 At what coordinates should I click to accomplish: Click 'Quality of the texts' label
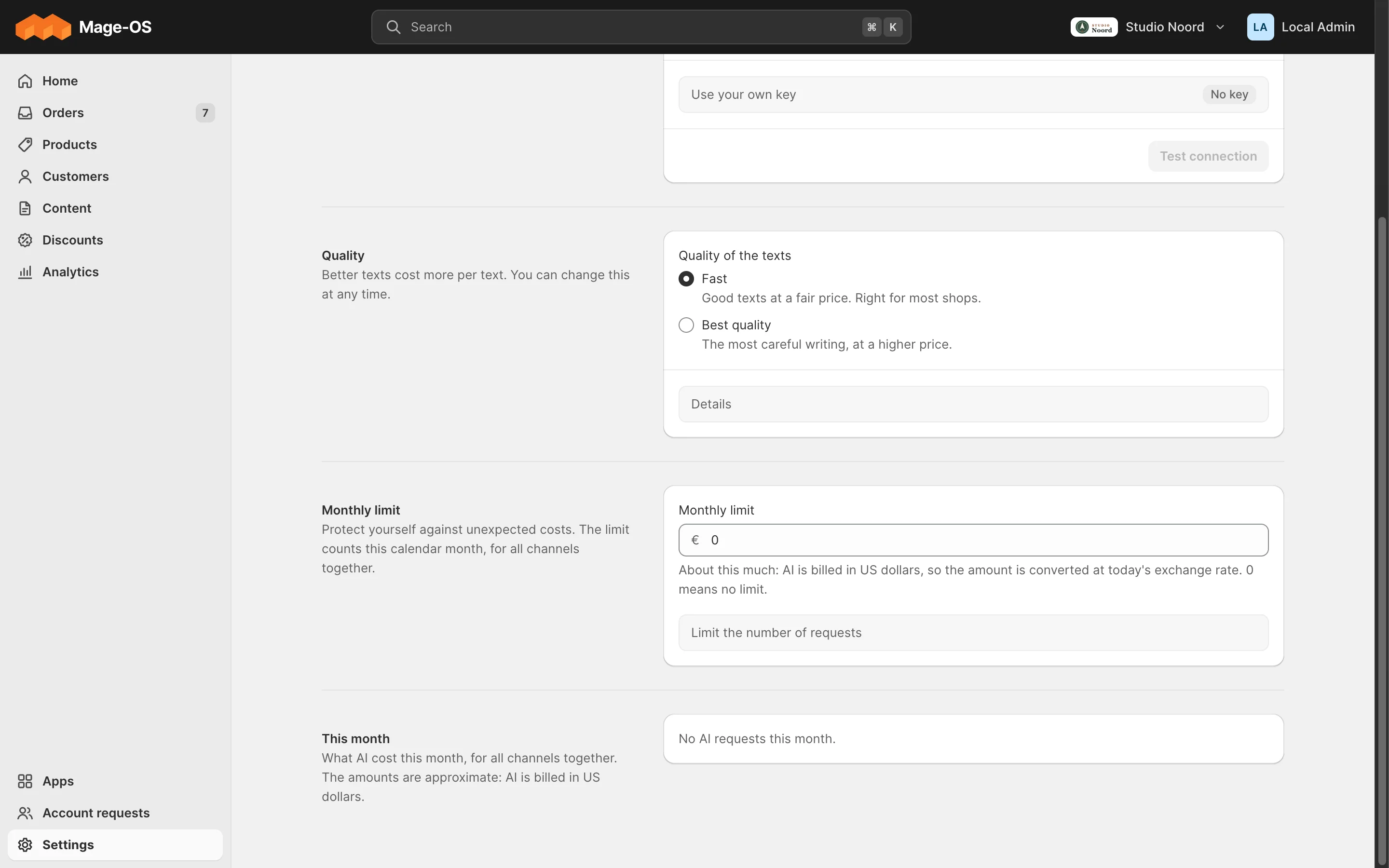[734, 256]
